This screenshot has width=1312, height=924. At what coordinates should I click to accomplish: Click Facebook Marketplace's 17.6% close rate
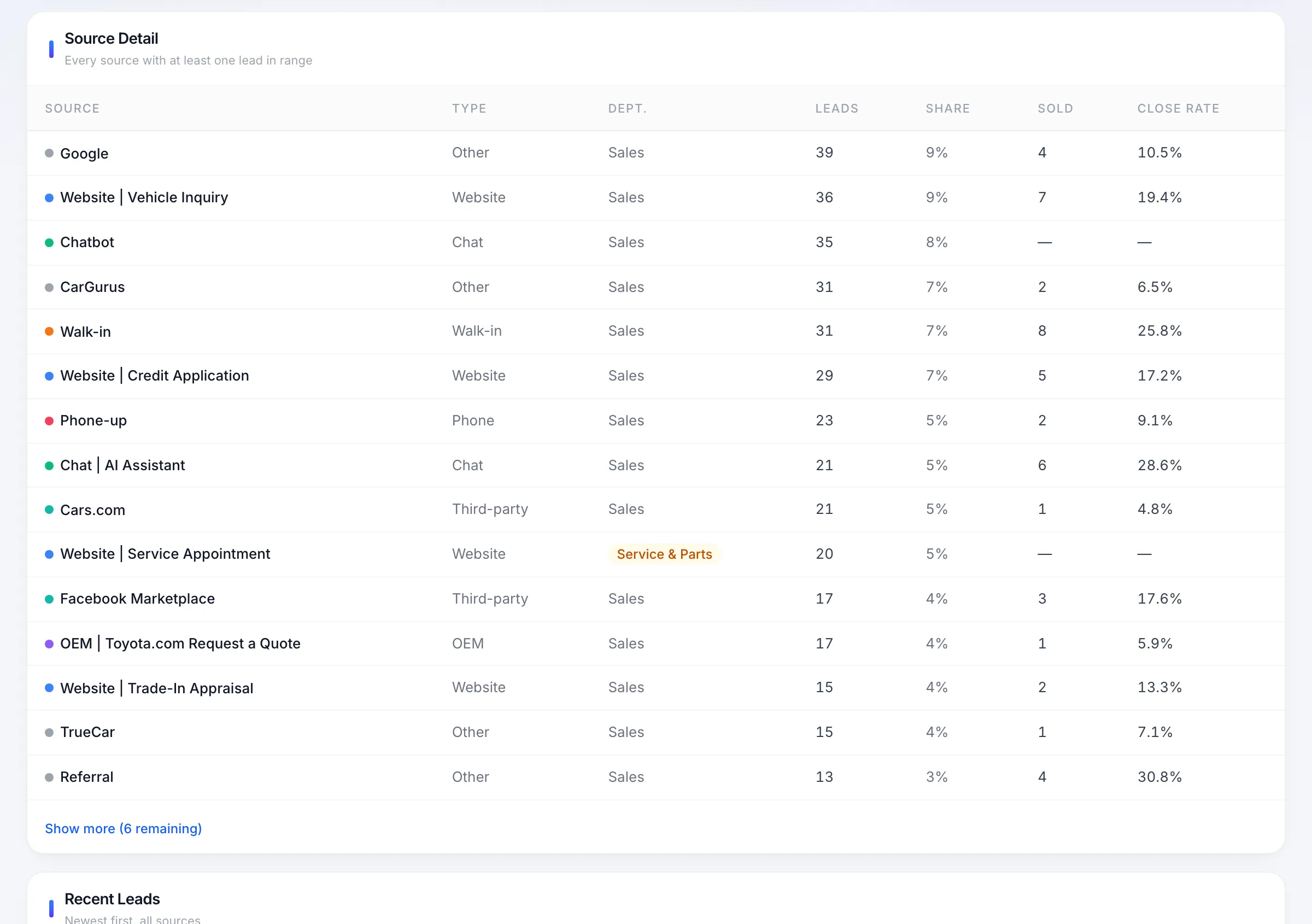1159,598
